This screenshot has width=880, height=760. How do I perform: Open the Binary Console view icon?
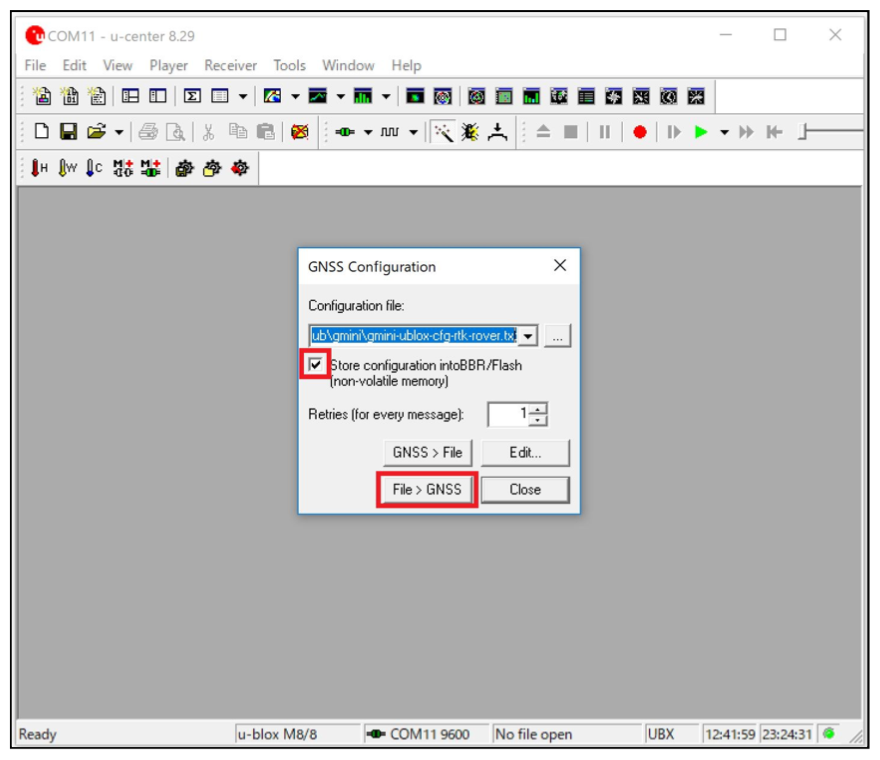[x=70, y=97]
